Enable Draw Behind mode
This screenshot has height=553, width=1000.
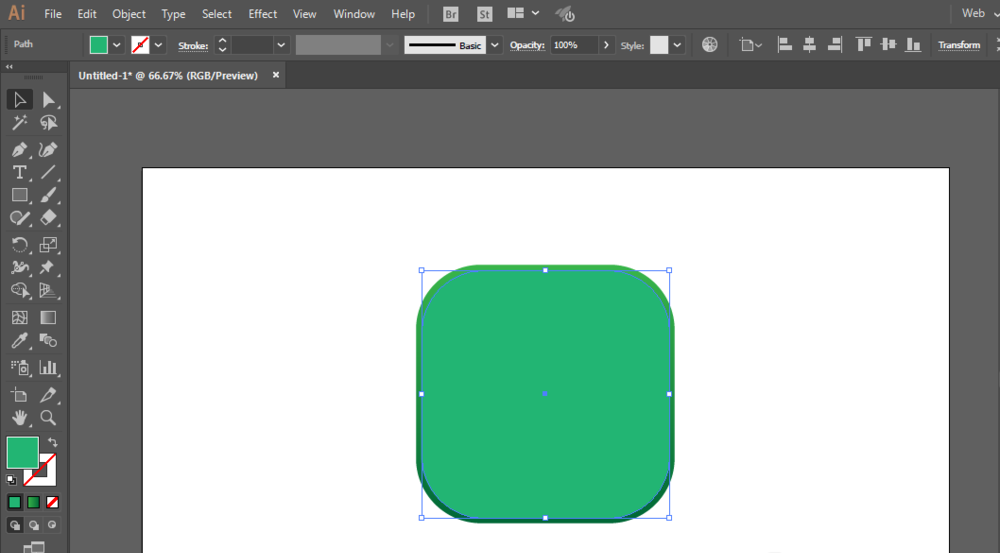[x=34, y=525]
